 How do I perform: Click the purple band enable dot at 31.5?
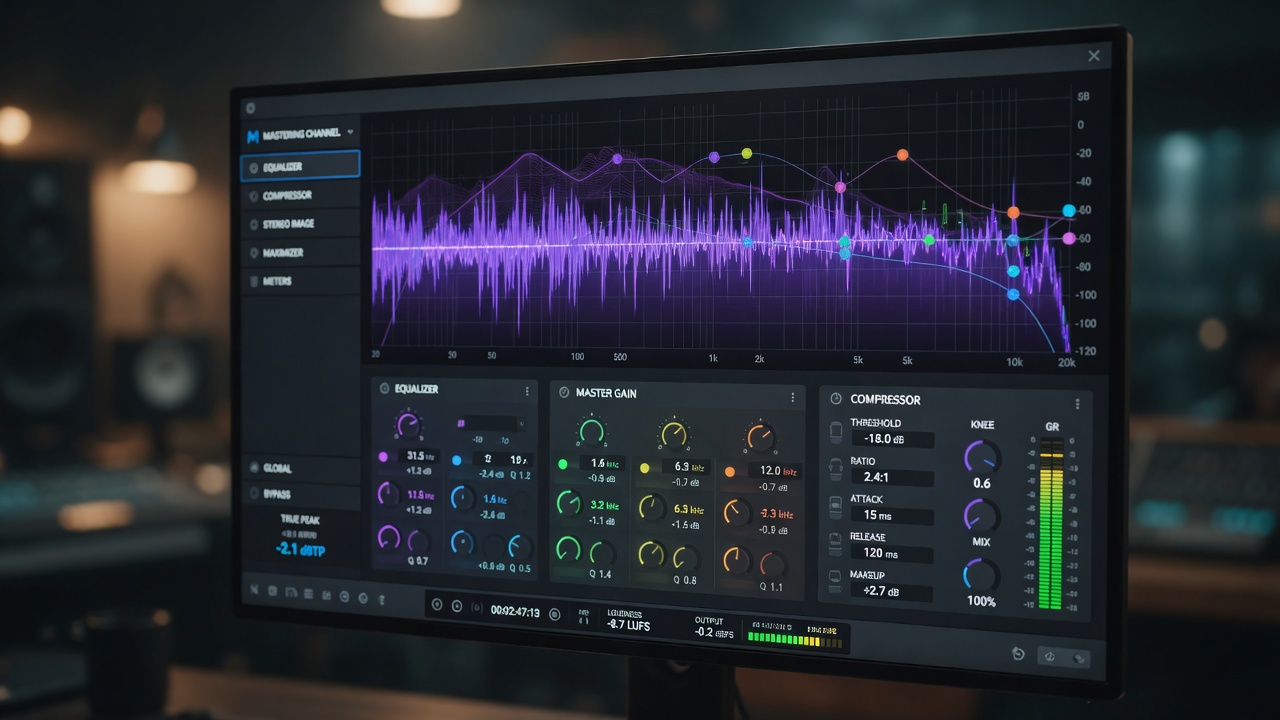point(383,456)
